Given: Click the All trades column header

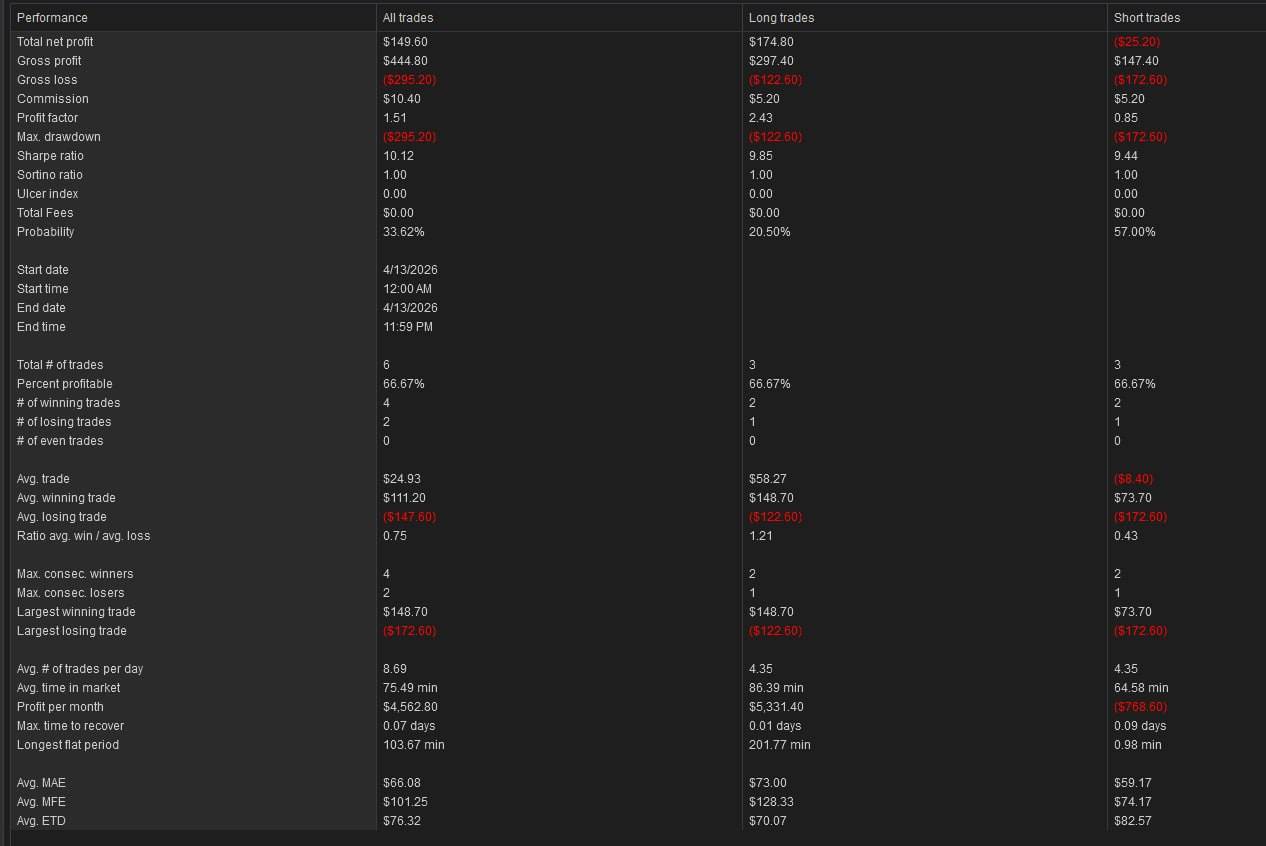Looking at the screenshot, I should coord(408,18).
